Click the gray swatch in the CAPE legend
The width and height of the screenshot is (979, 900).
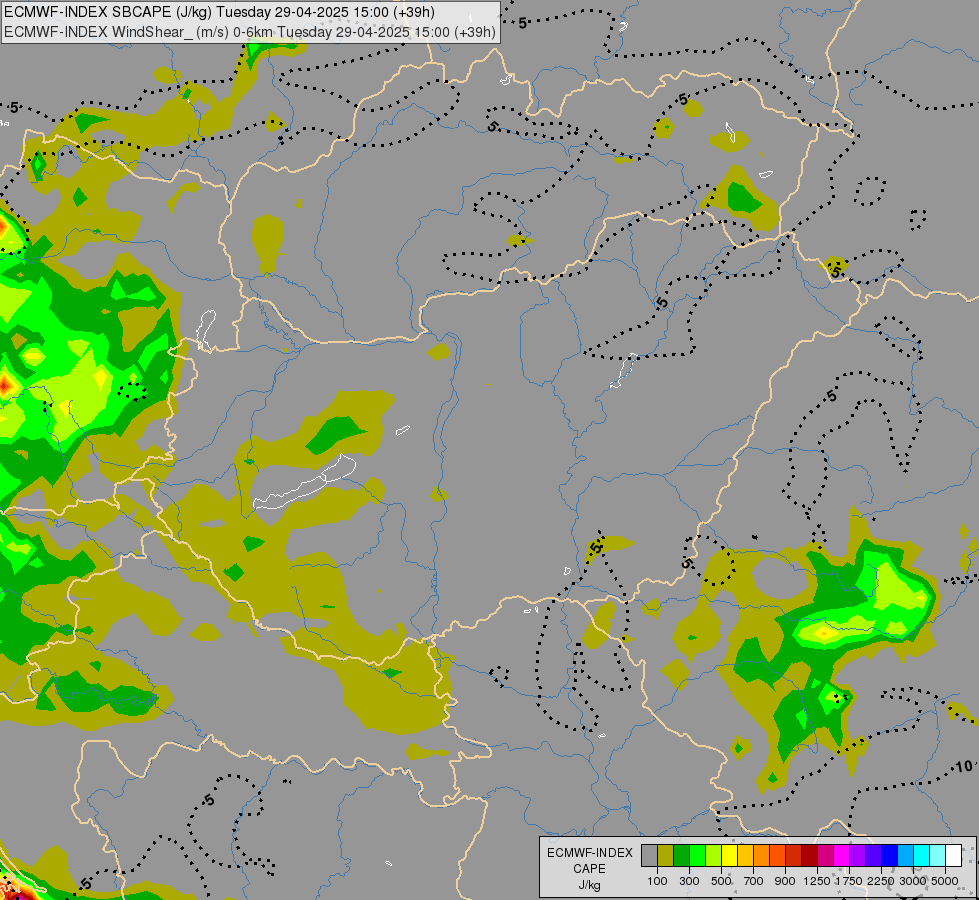649,856
